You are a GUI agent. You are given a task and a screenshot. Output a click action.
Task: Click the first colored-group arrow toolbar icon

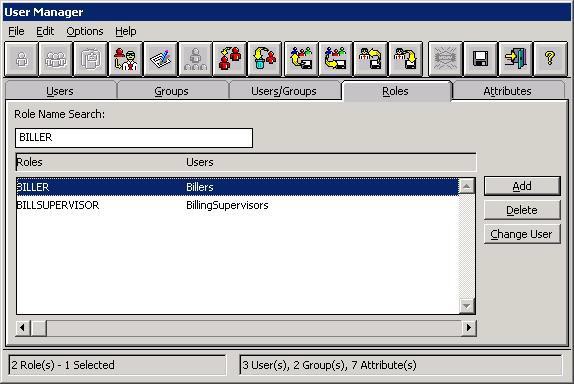tap(301, 59)
